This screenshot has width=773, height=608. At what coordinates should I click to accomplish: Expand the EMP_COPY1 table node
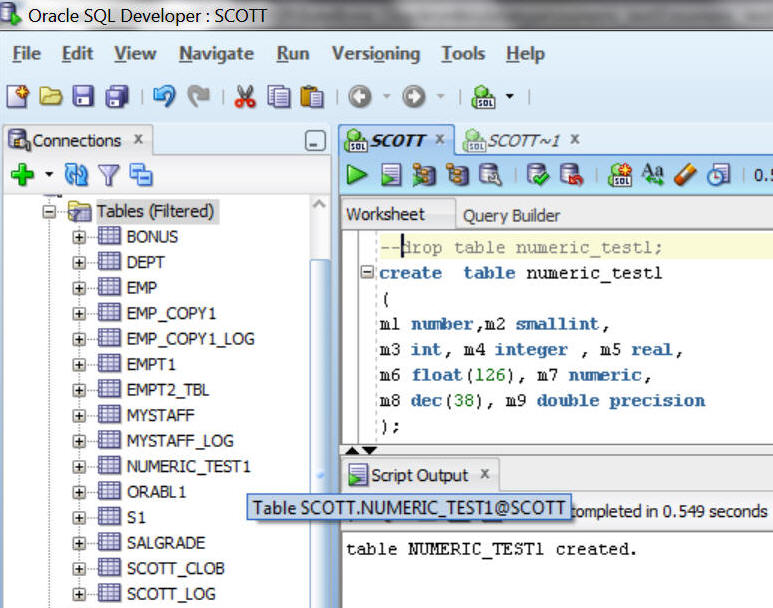coord(78,314)
